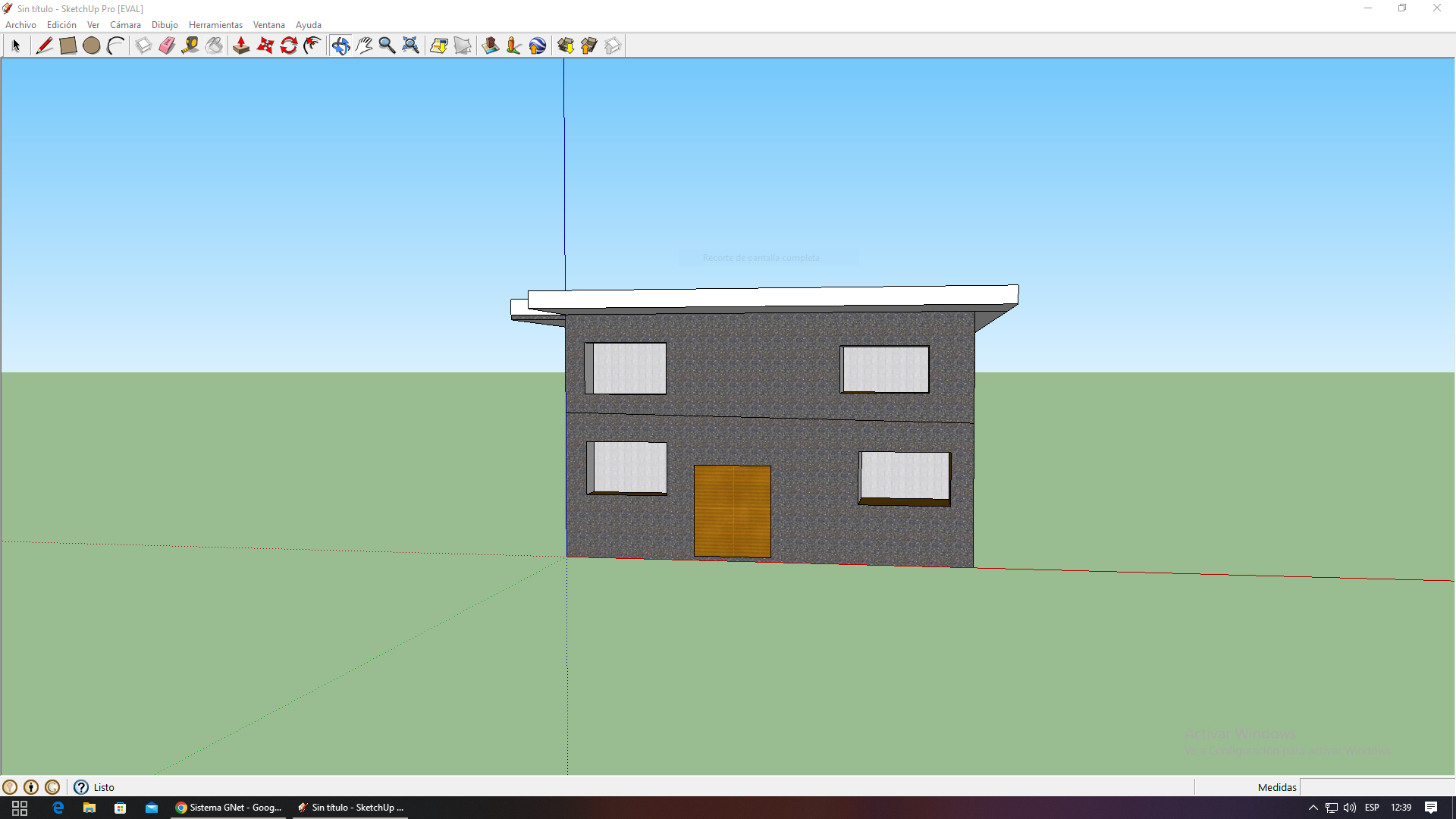Open the Archivo menu

[x=20, y=25]
